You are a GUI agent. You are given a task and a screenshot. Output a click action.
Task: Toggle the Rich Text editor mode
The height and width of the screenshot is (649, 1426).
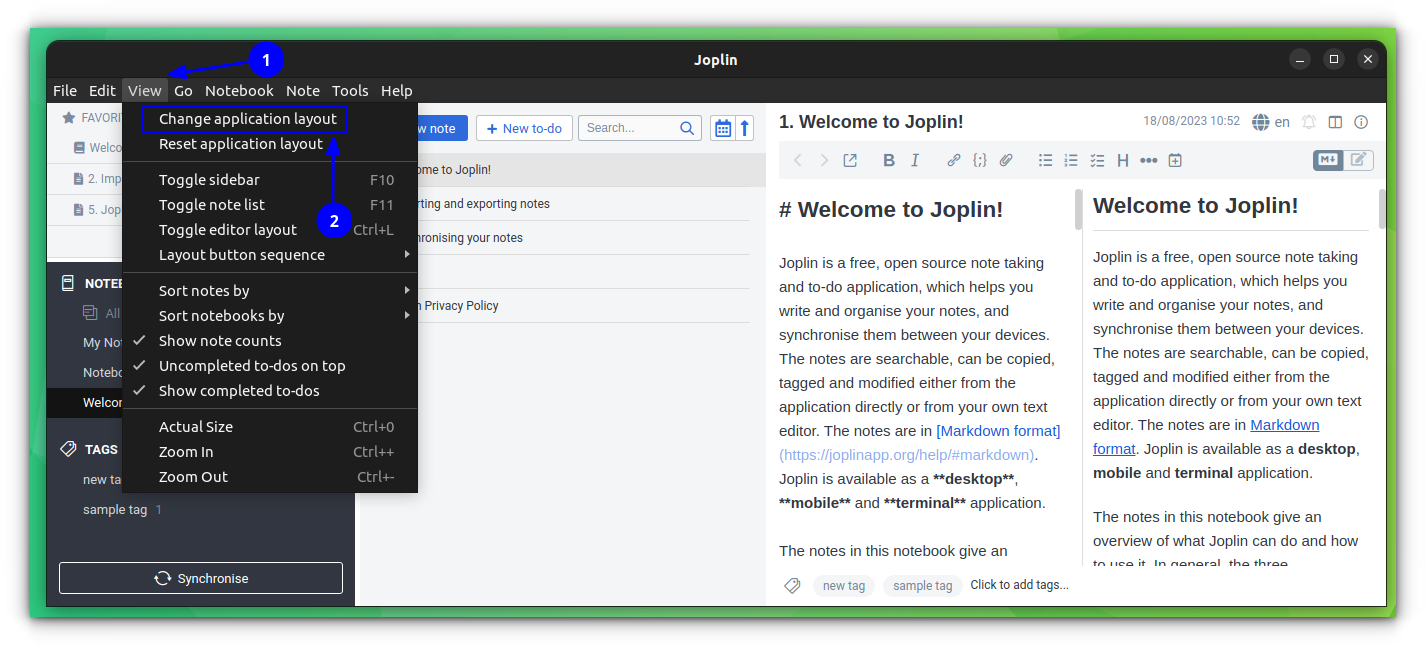[x=1356, y=160]
